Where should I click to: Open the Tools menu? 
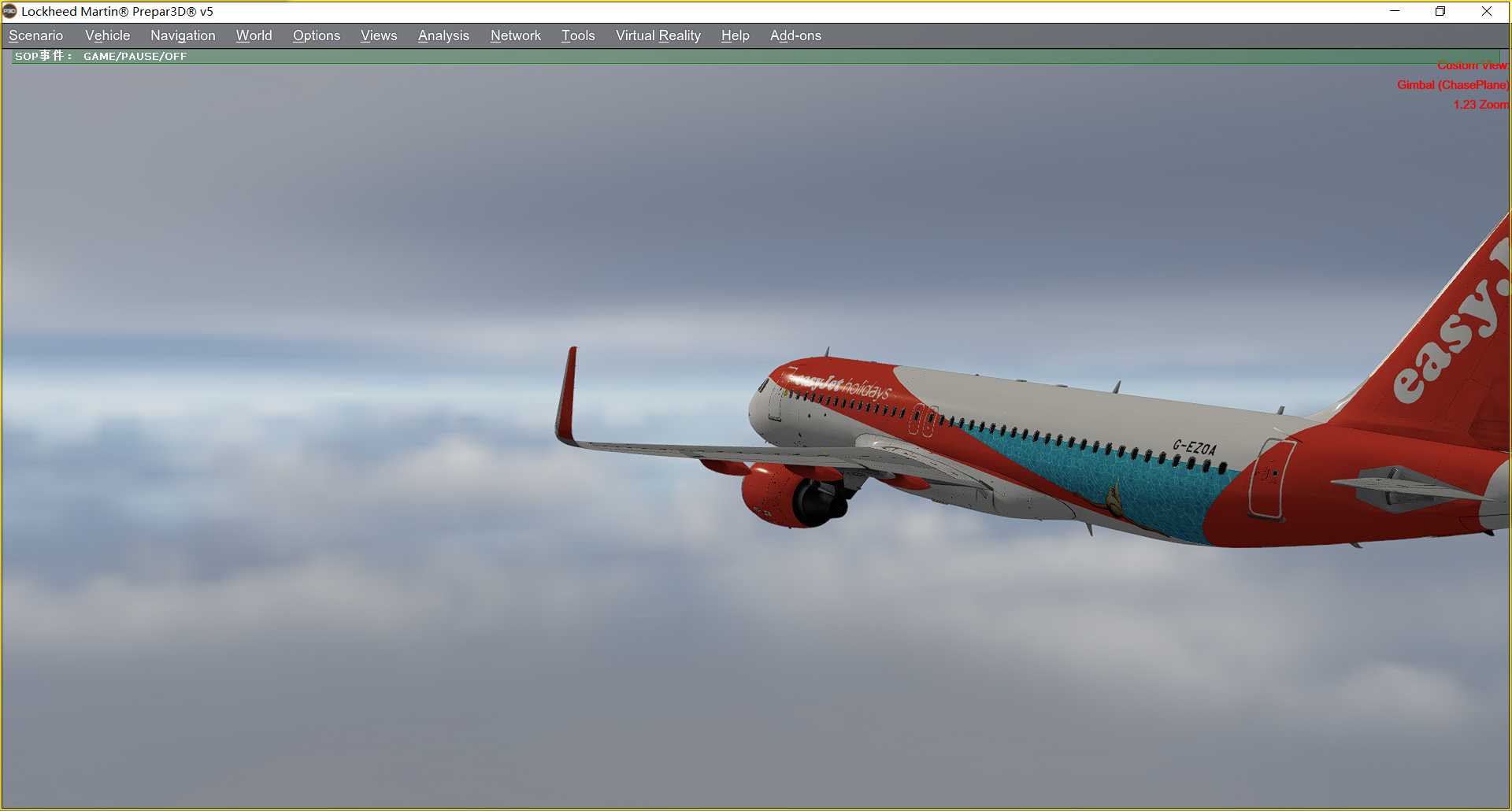pyautogui.click(x=578, y=35)
